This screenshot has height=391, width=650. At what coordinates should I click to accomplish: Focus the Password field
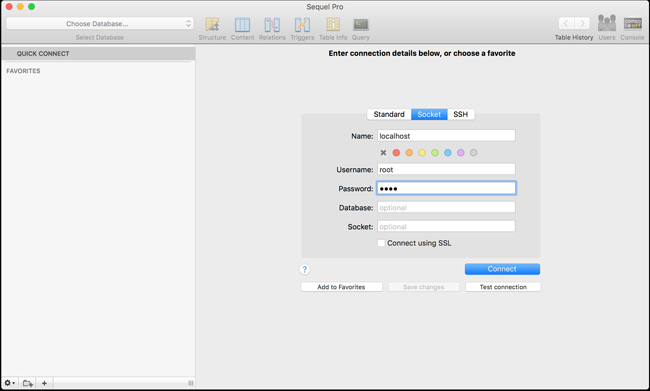click(x=446, y=188)
